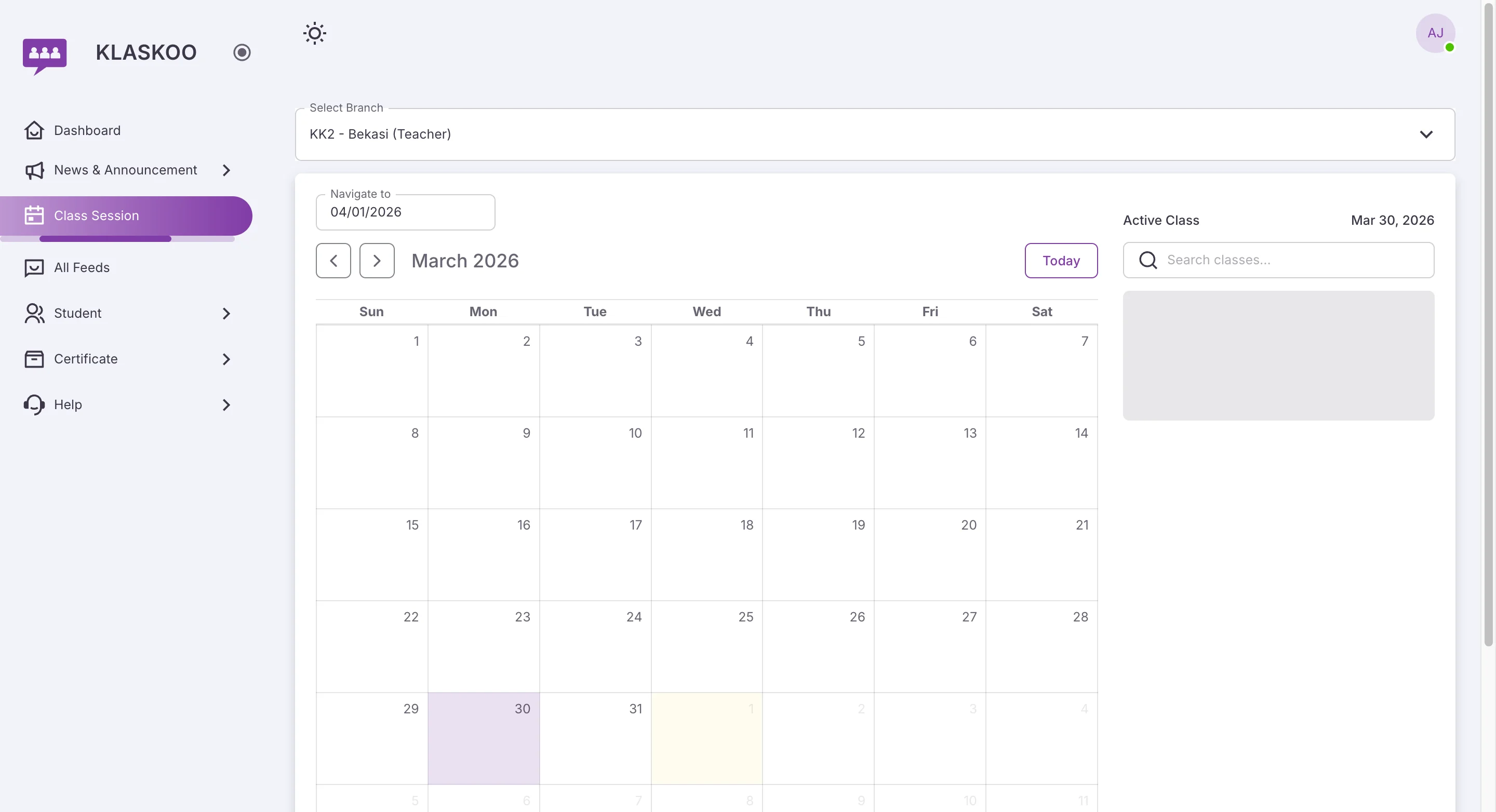
Task: Click the Certificate card icon
Action: pyautogui.click(x=34, y=359)
